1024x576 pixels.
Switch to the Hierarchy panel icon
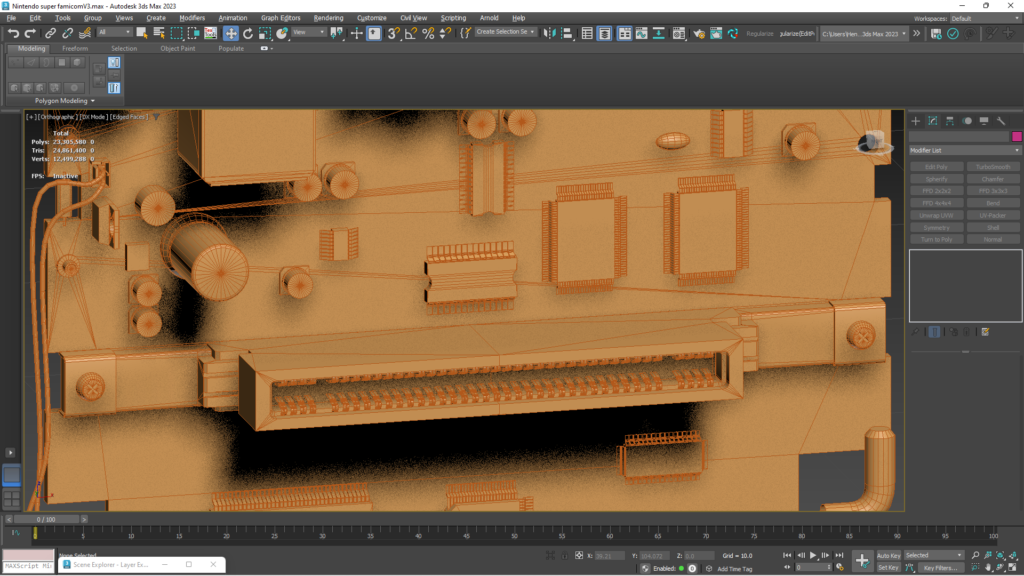pos(950,121)
